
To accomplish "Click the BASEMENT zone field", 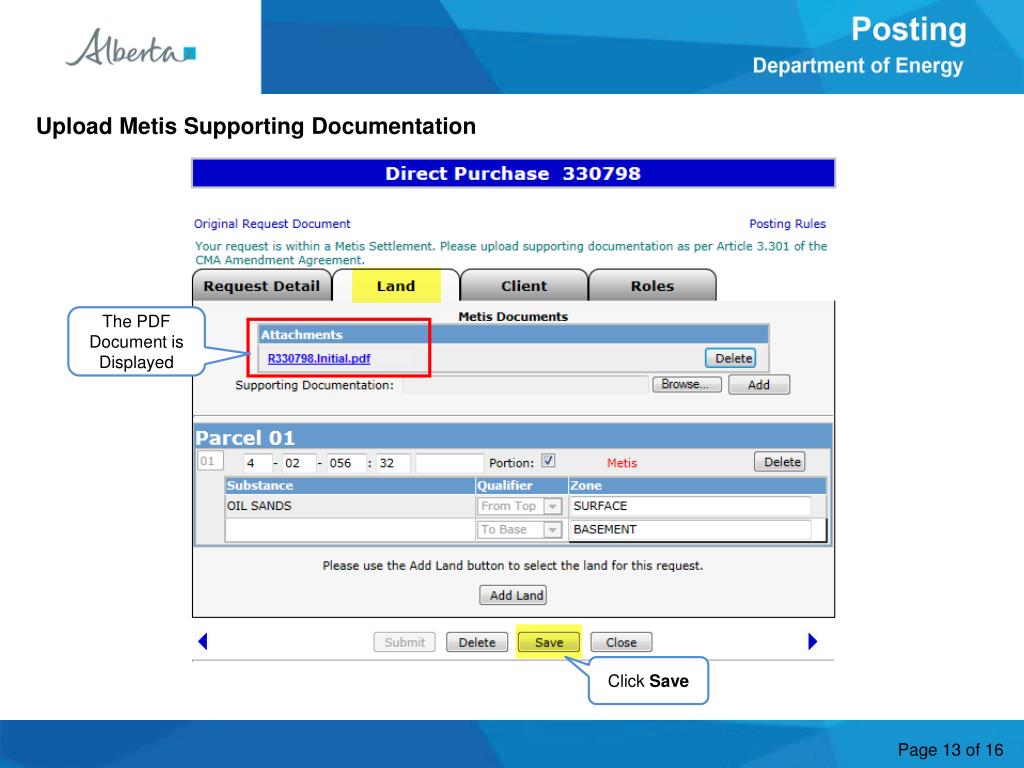I will tap(690, 530).
